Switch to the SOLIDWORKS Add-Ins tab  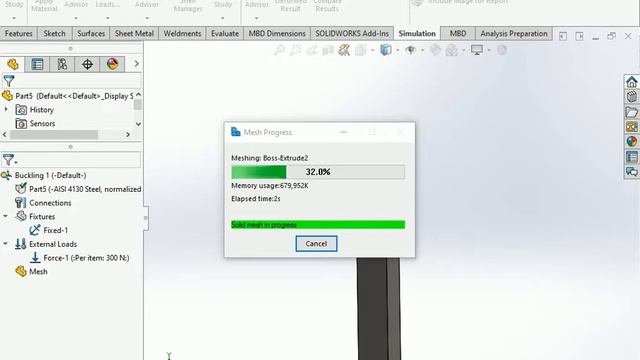pyautogui.click(x=352, y=33)
